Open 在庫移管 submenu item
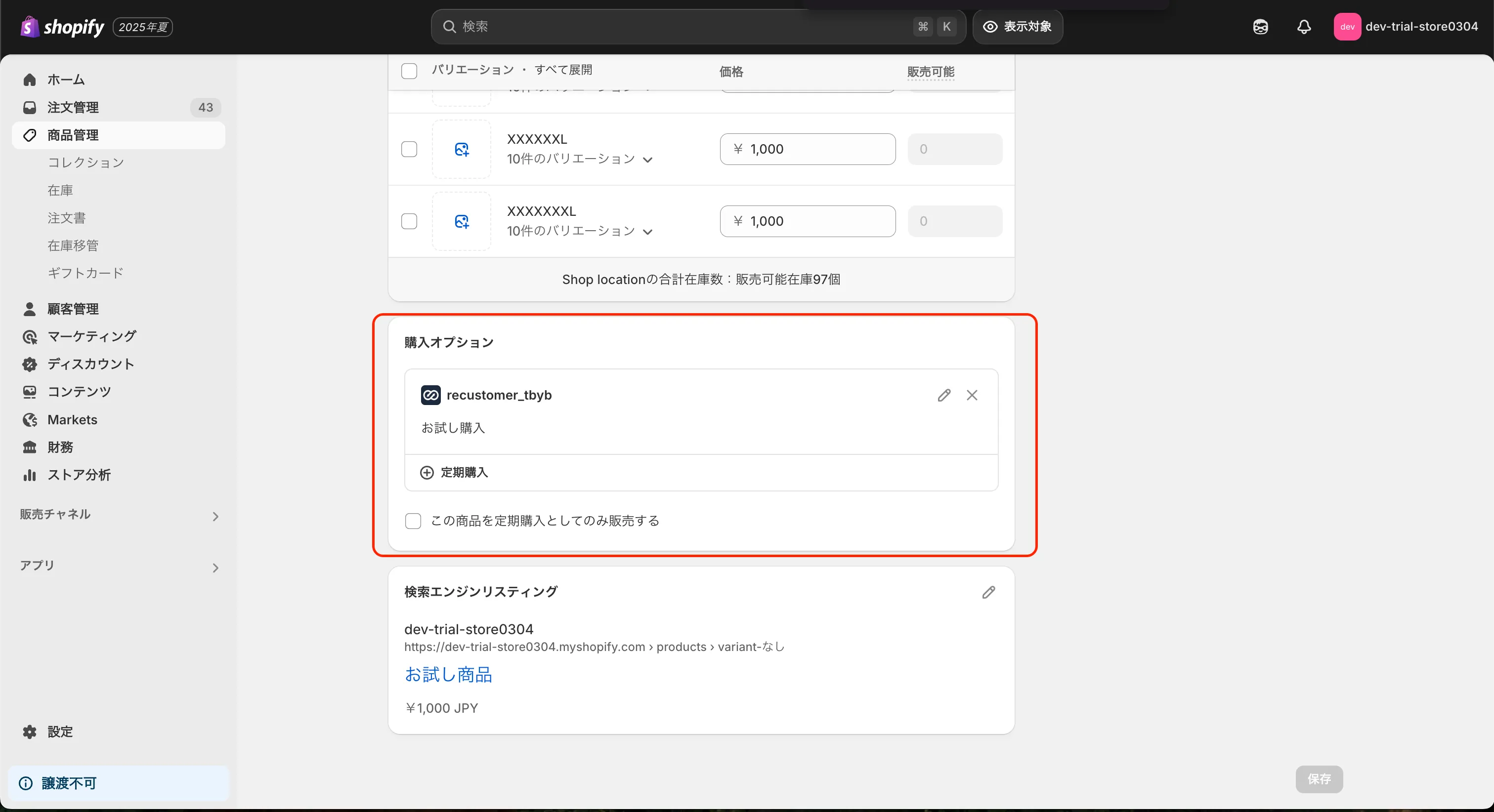 click(x=73, y=246)
